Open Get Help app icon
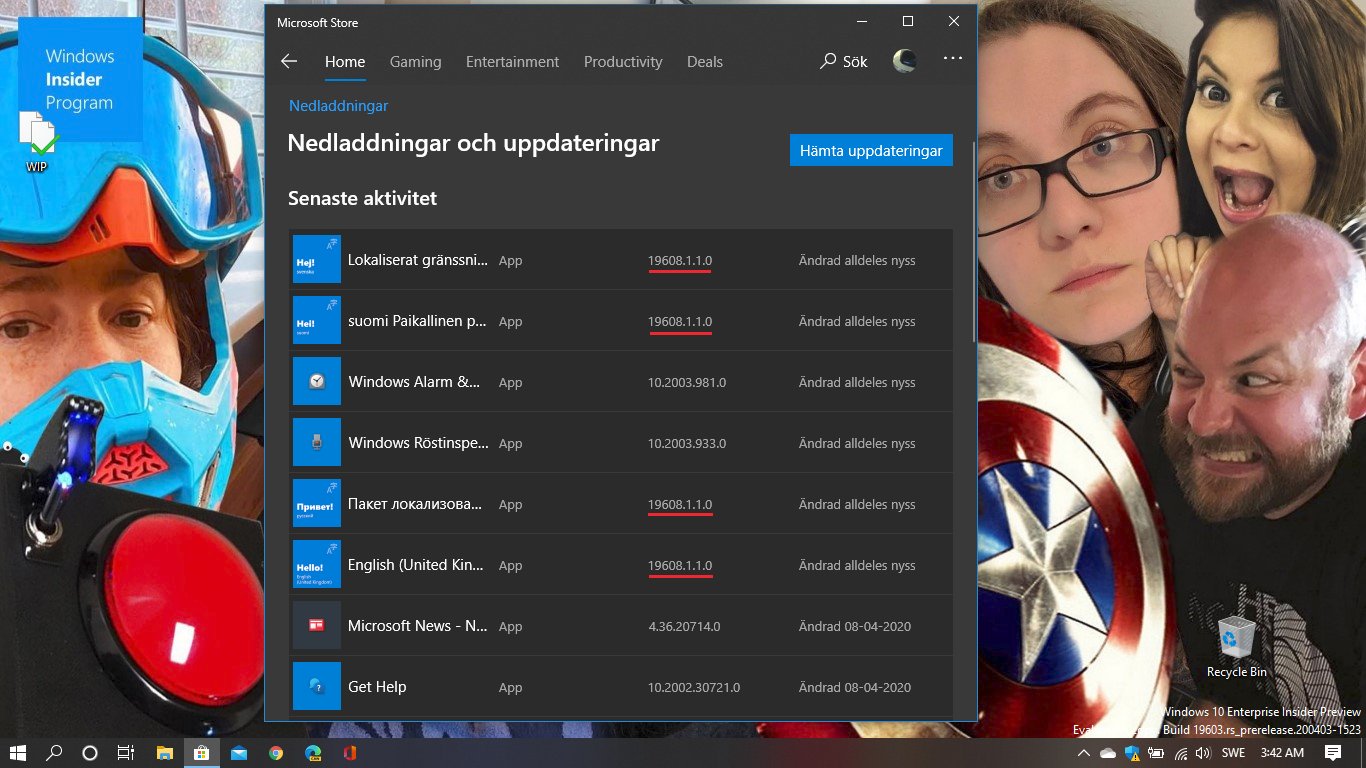Viewport: 1366px width, 768px height. click(316, 687)
